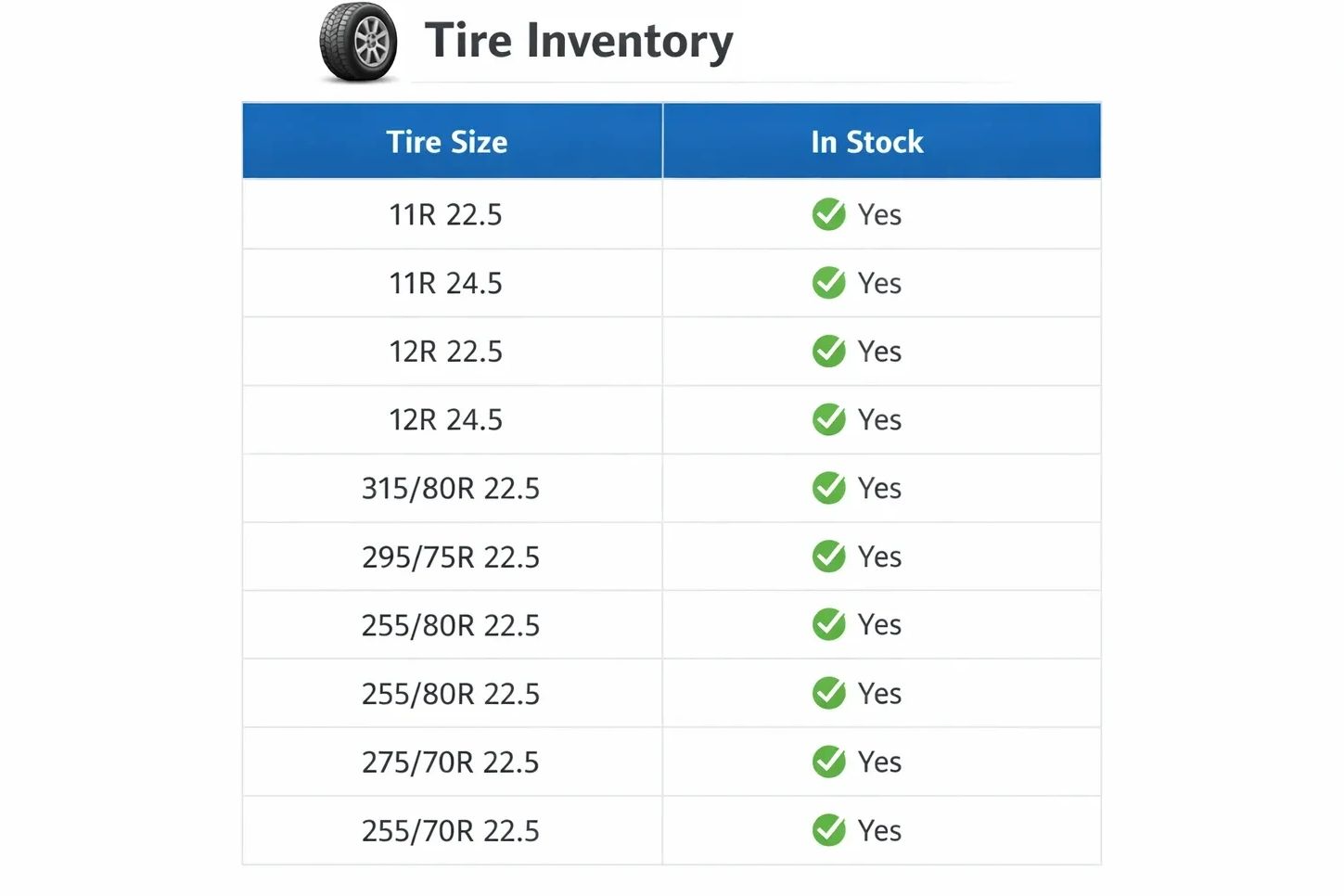Click the Yes text for 11R 24.5
Image resolution: width=1344 pixels, height=896 pixels.
[x=879, y=283]
